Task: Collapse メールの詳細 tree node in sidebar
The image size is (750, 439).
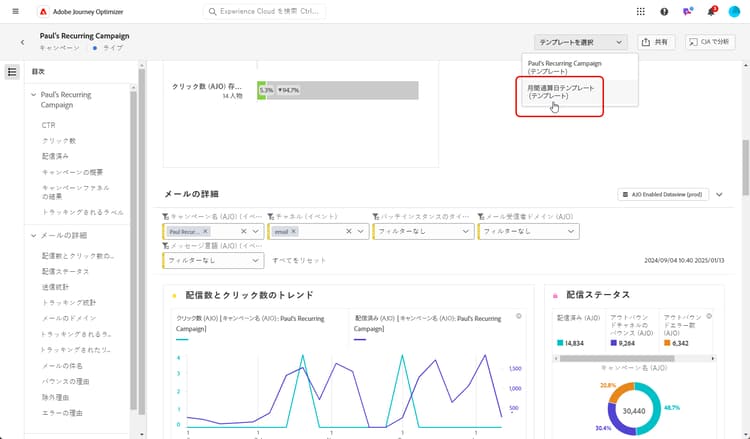Action: 33,236
